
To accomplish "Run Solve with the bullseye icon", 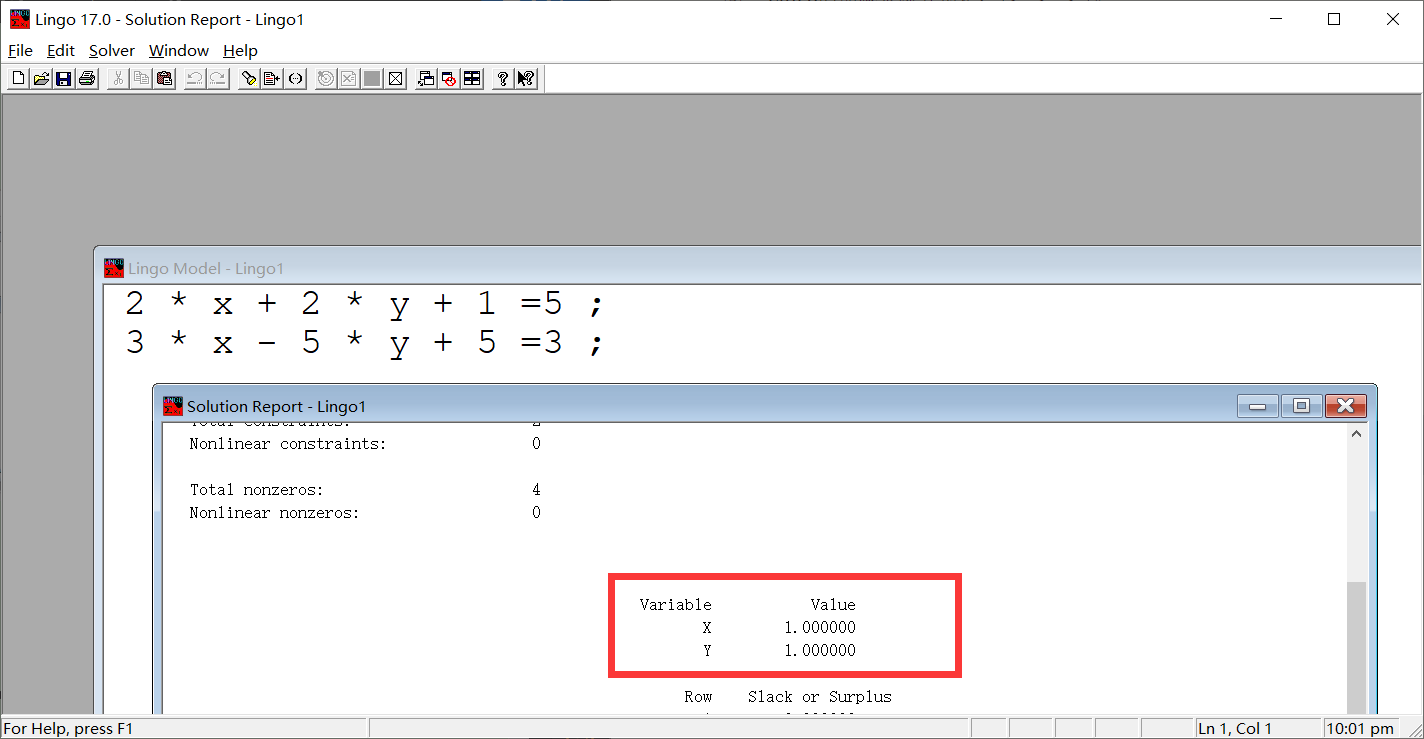I will 326,79.
